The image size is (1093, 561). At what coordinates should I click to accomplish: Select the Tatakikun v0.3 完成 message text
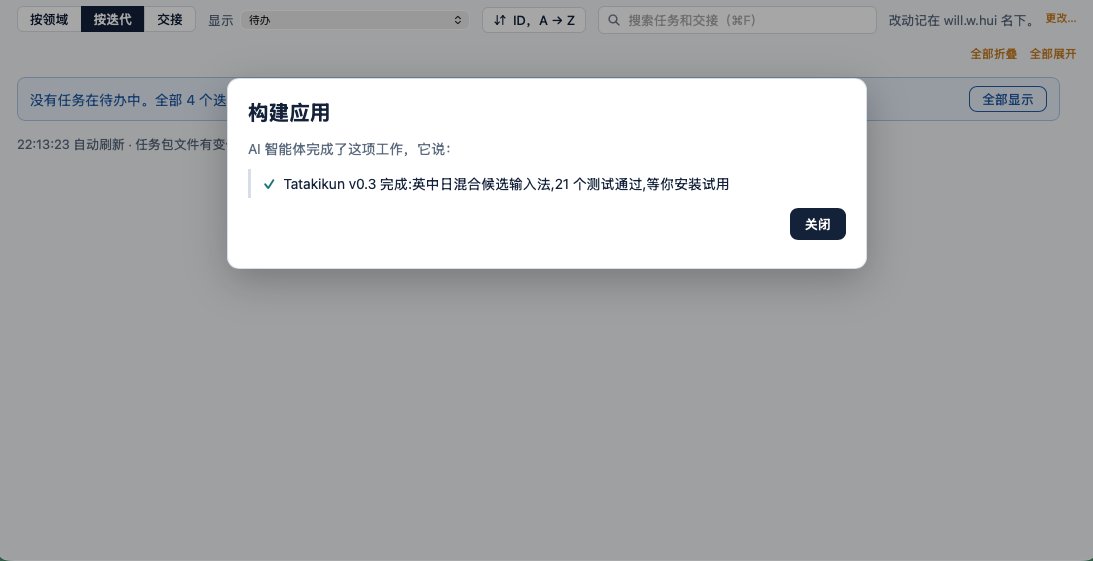(x=506, y=185)
